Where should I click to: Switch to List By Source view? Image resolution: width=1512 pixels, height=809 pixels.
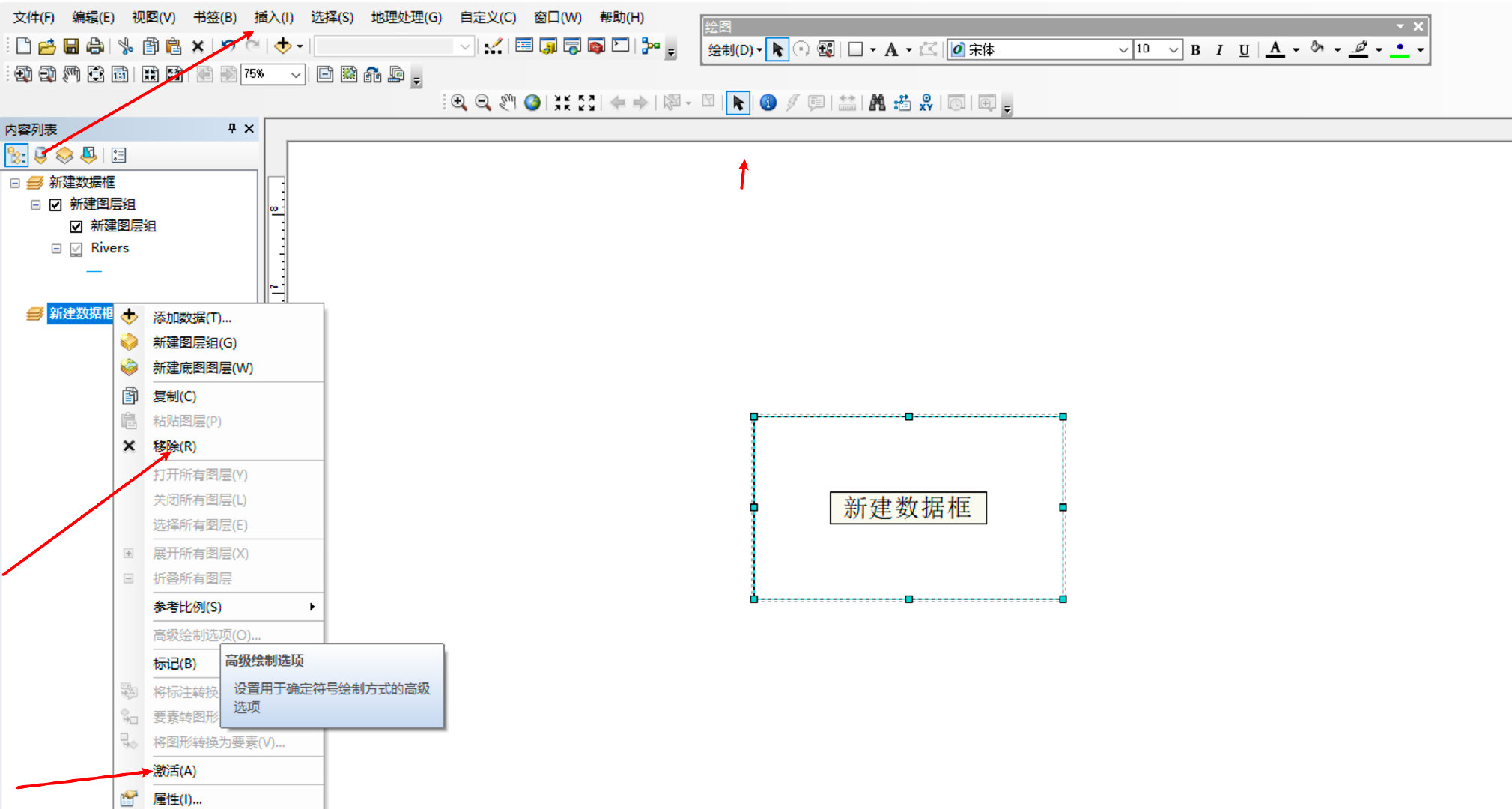(x=41, y=155)
